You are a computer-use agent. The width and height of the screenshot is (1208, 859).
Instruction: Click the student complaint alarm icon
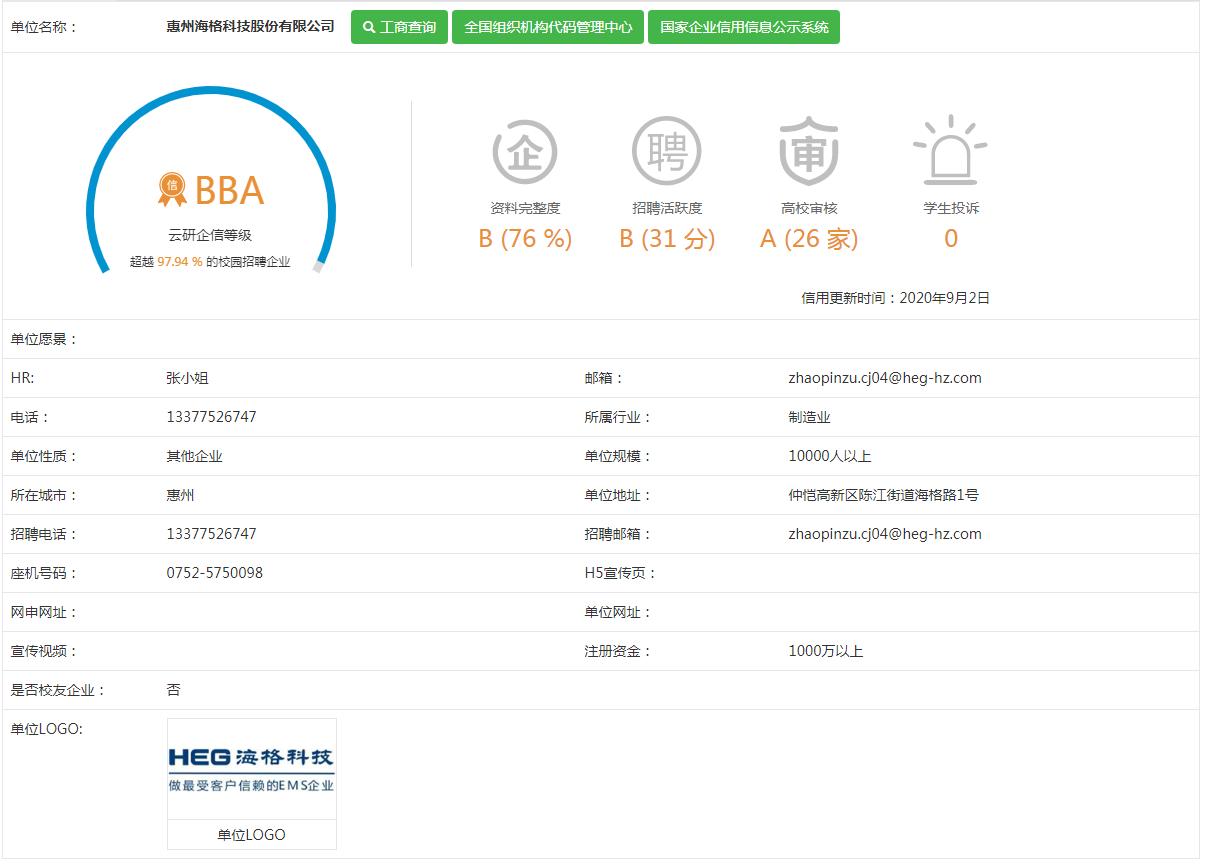point(950,152)
